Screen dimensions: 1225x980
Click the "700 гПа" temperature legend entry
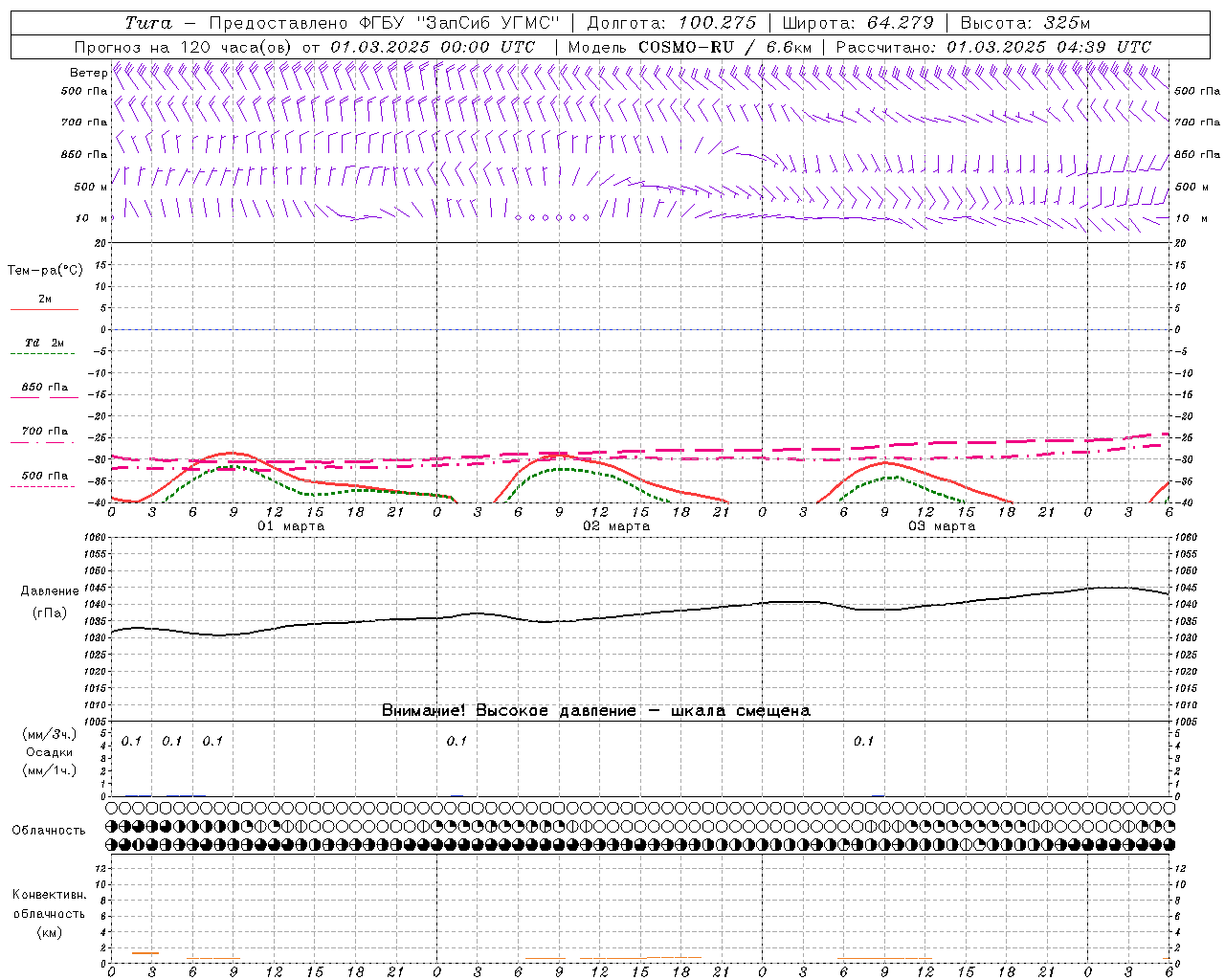coord(44,432)
